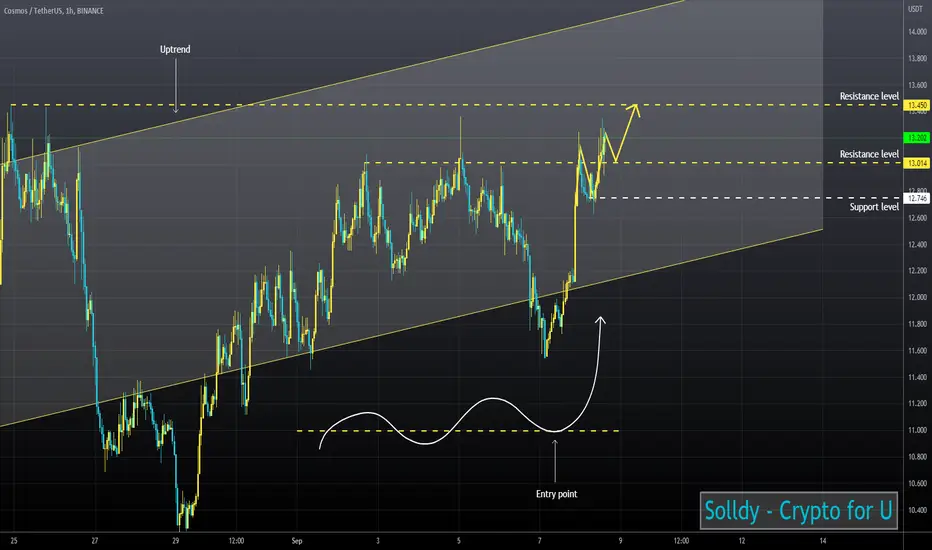
Task: Click the 13.800 price axis label
Action: click(917, 58)
